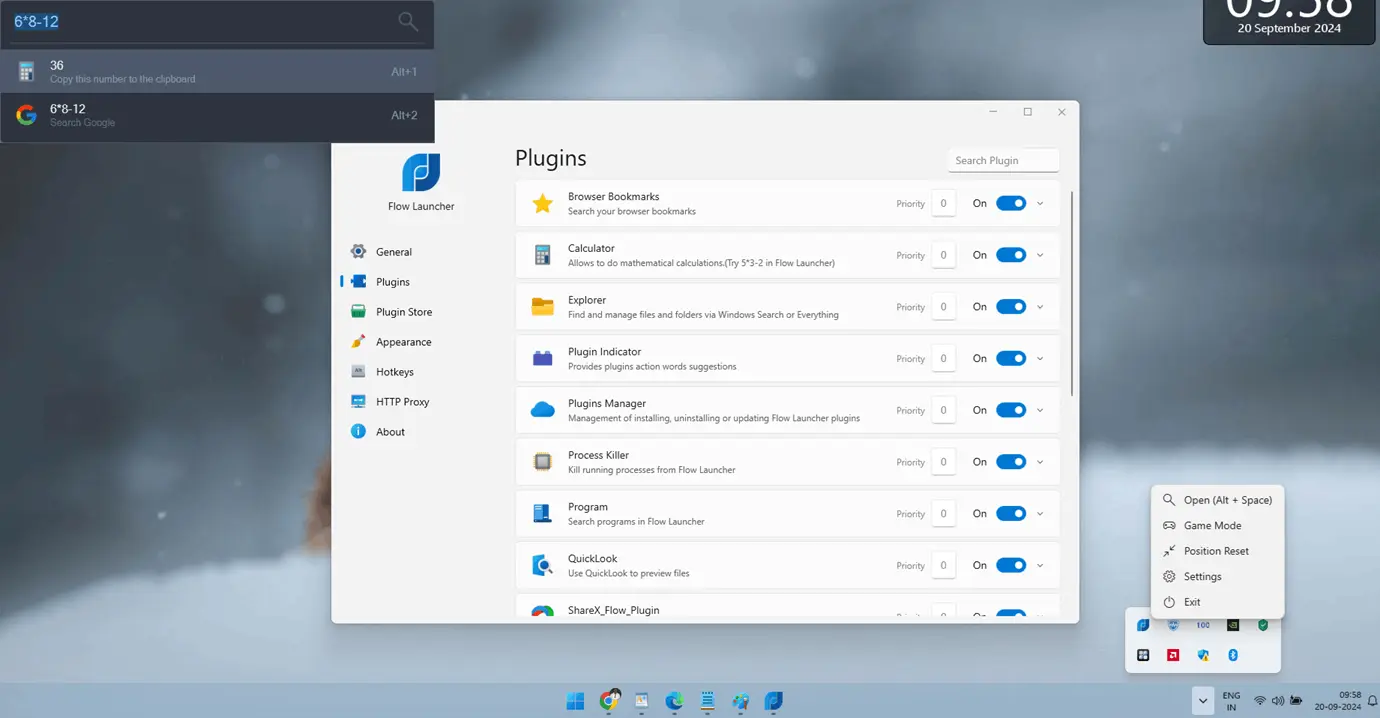
Task: Click the Plugins Manager cloud icon
Action: [x=542, y=410]
